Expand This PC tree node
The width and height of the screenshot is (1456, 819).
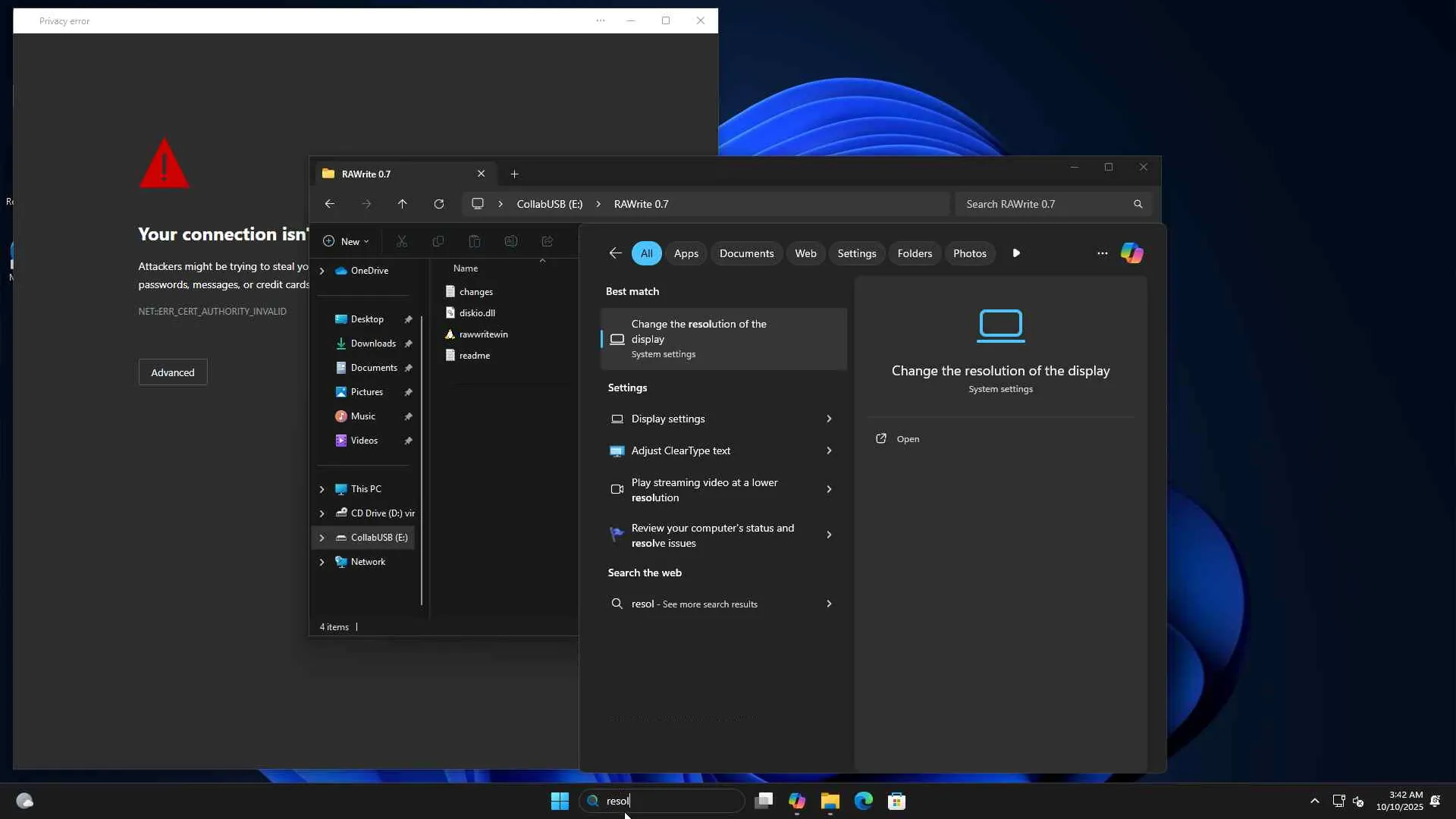pyautogui.click(x=322, y=489)
